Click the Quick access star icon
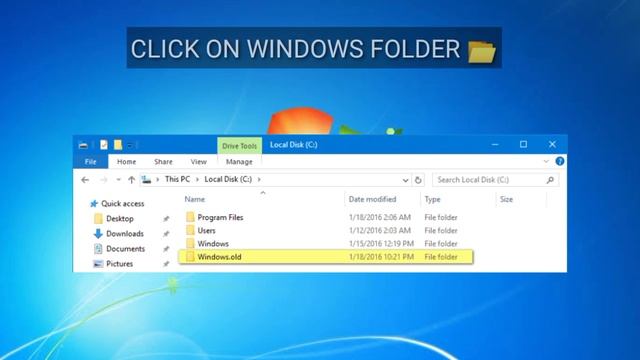This screenshot has height=360, width=640. pyautogui.click(x=94, y=203)
